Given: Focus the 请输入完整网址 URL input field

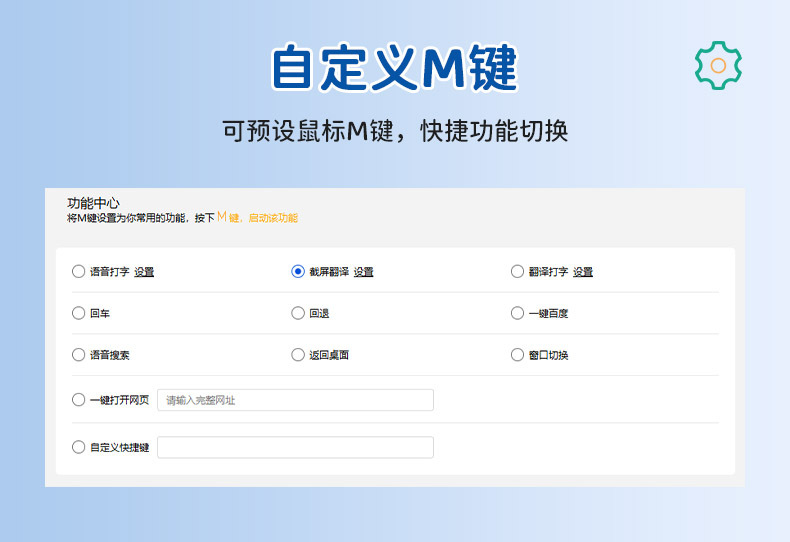Looking at the screenshot, I should pos(295,400).
